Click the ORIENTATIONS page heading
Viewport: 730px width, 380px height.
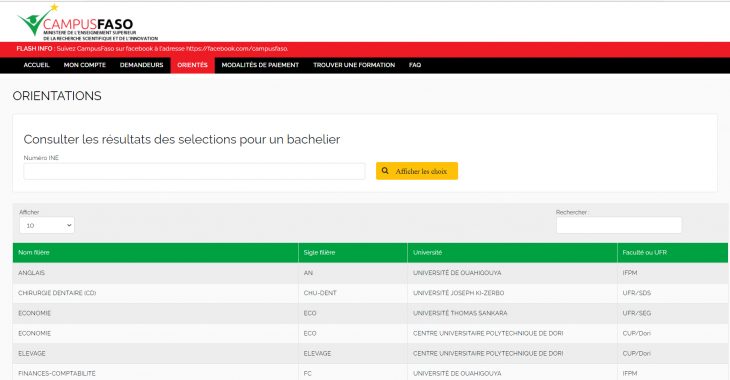point(57,95)
